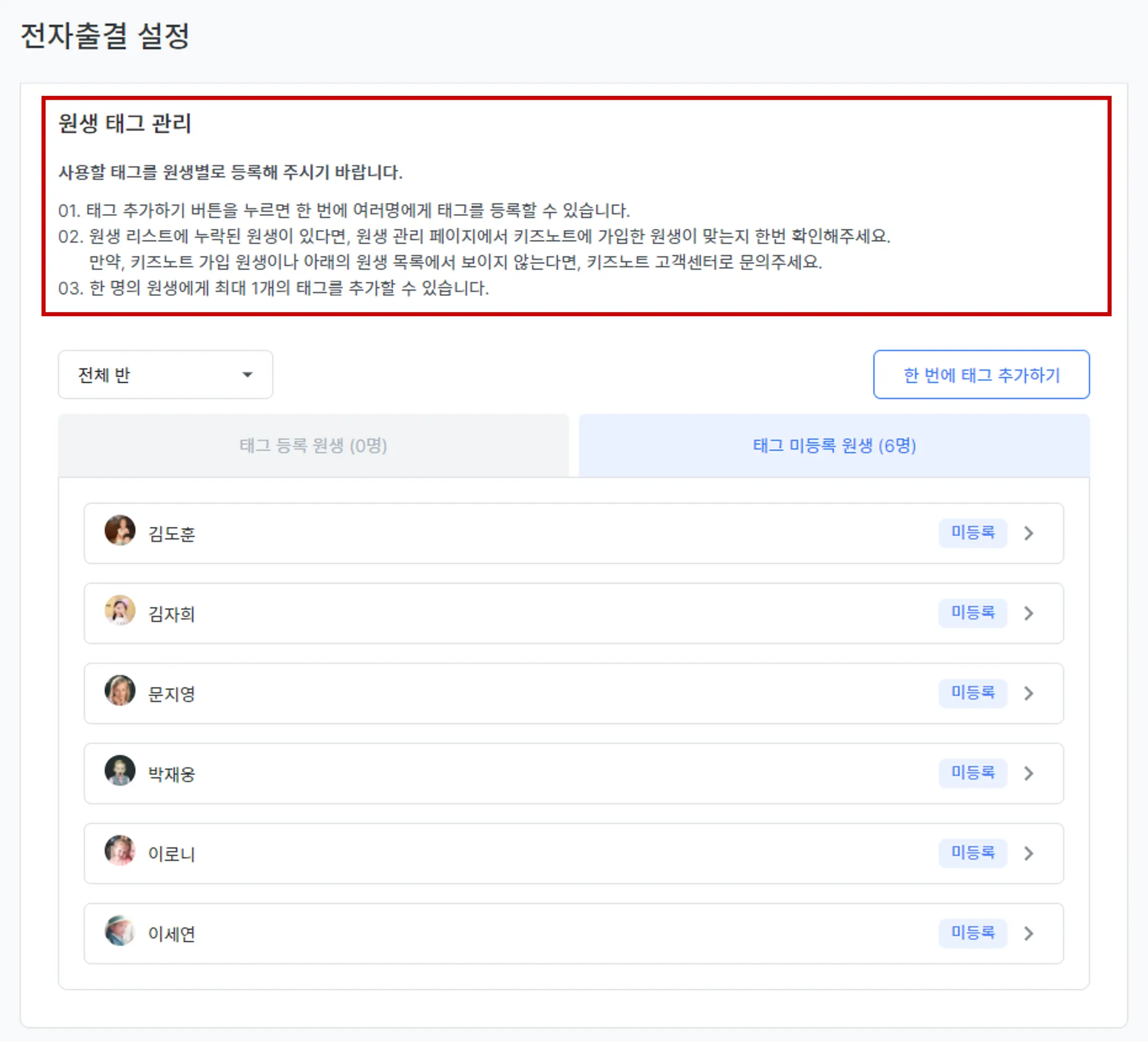Click 김자희's profile avatar
This screenshot has height=1042, width=1148.
click(x=119, y=611)
